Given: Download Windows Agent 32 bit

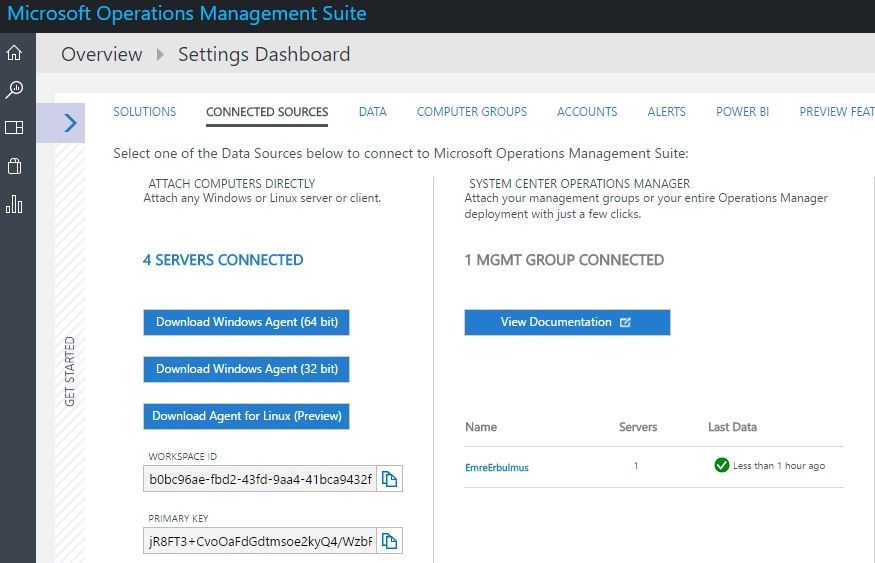Looking at the screenshot, I should (x=246, y=369).
